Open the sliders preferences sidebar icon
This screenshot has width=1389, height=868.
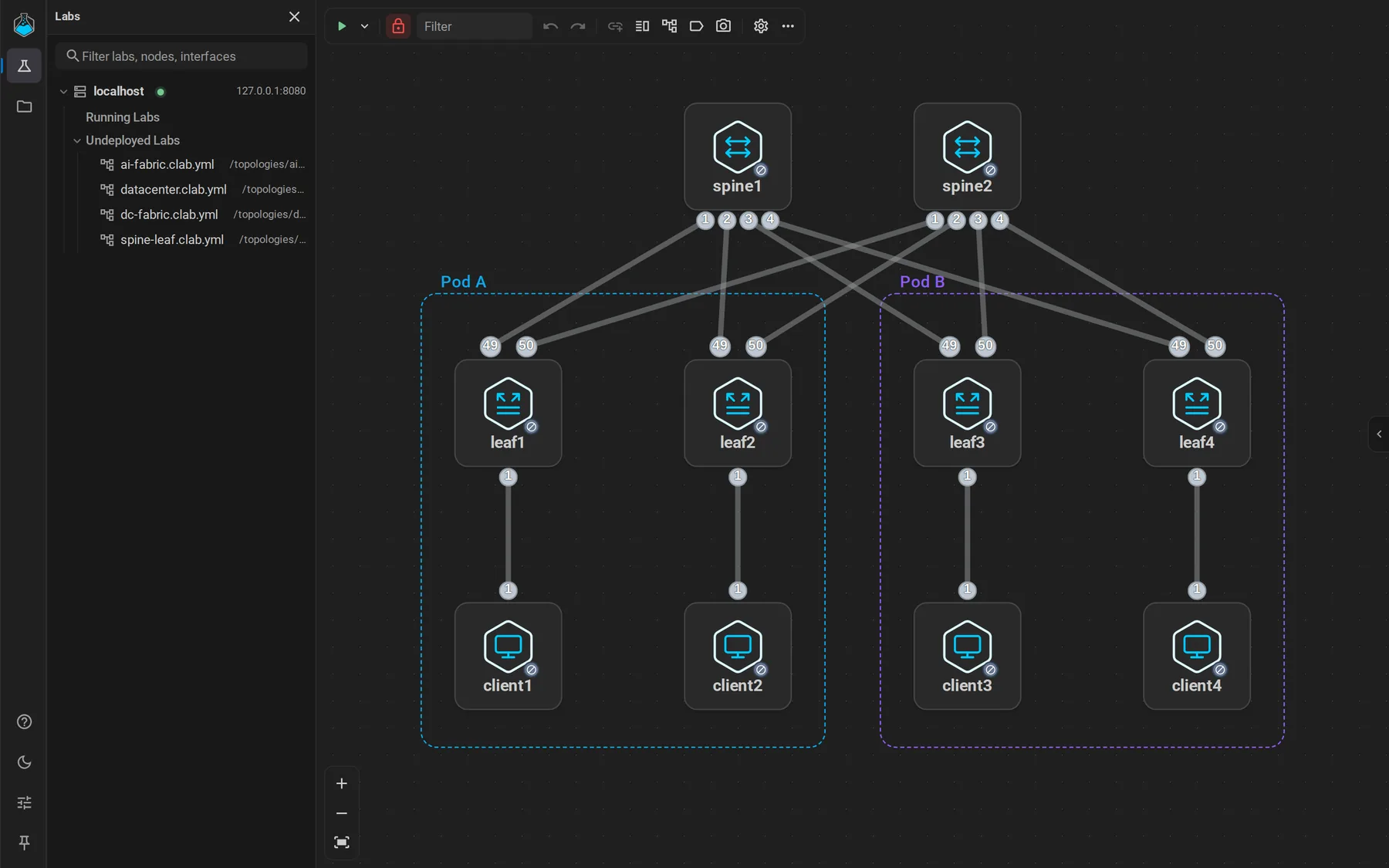tap(24, 802)
